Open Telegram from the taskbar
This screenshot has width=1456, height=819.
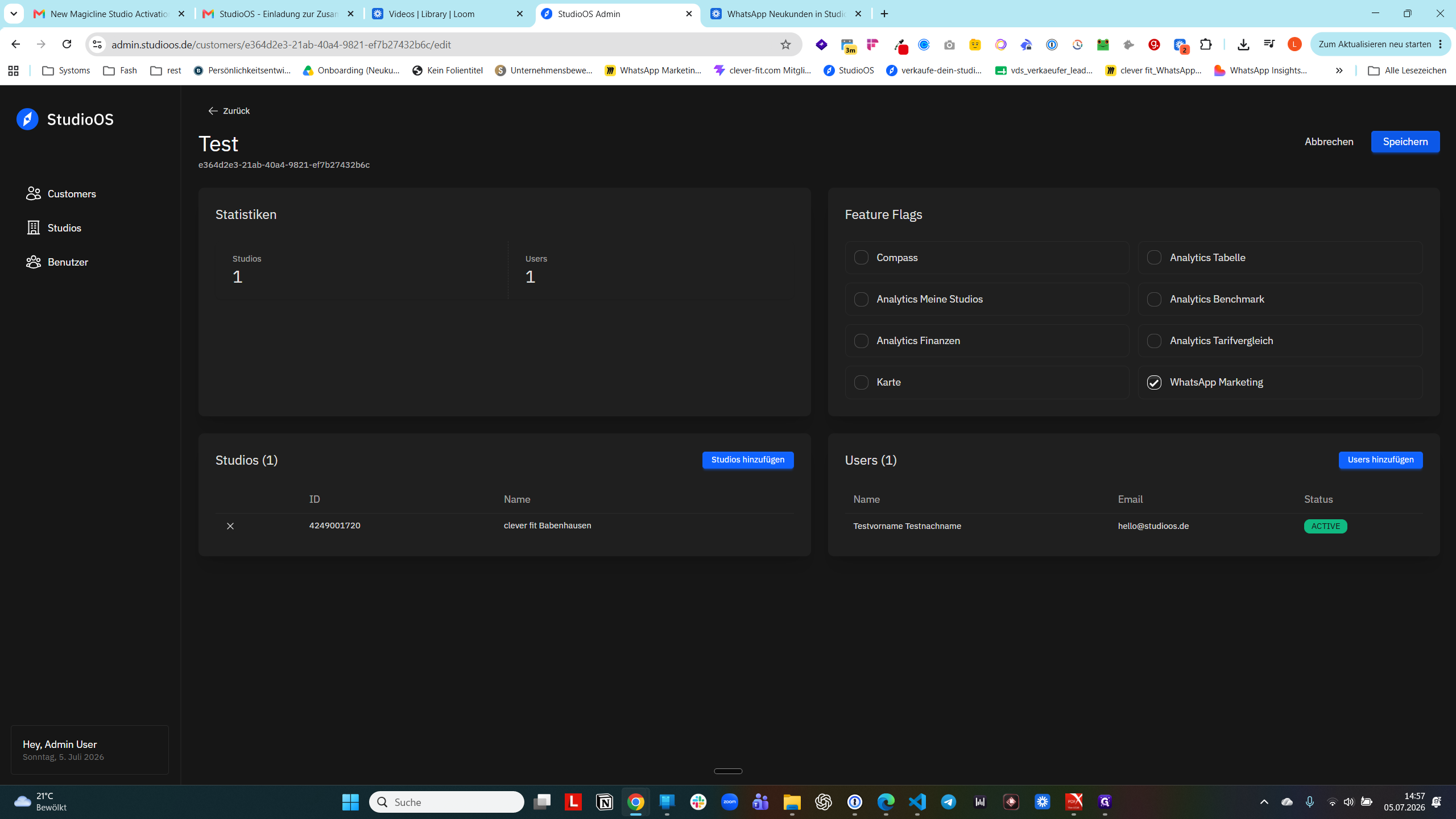point(949,802)
